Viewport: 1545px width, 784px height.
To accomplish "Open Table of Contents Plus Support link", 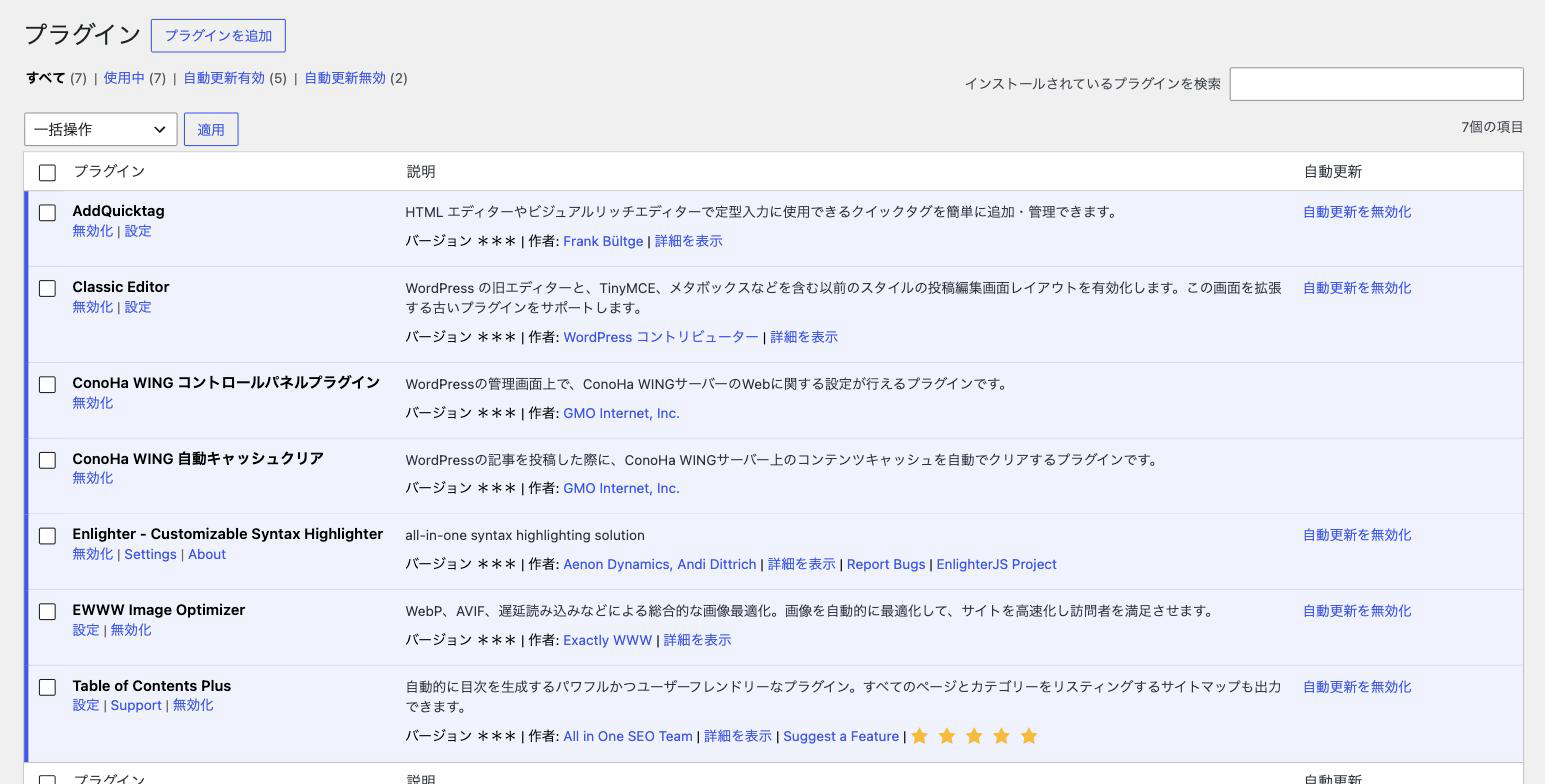I will (x=136, y=705).
